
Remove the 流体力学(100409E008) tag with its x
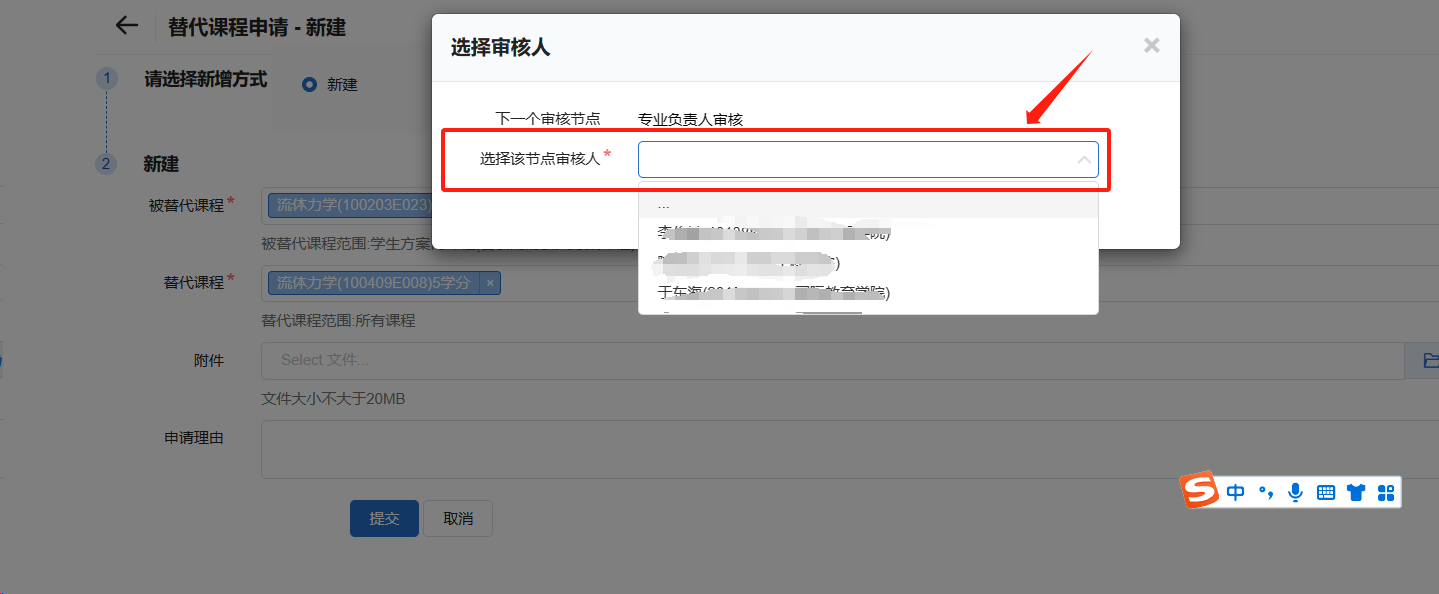(x=490, y=284)
